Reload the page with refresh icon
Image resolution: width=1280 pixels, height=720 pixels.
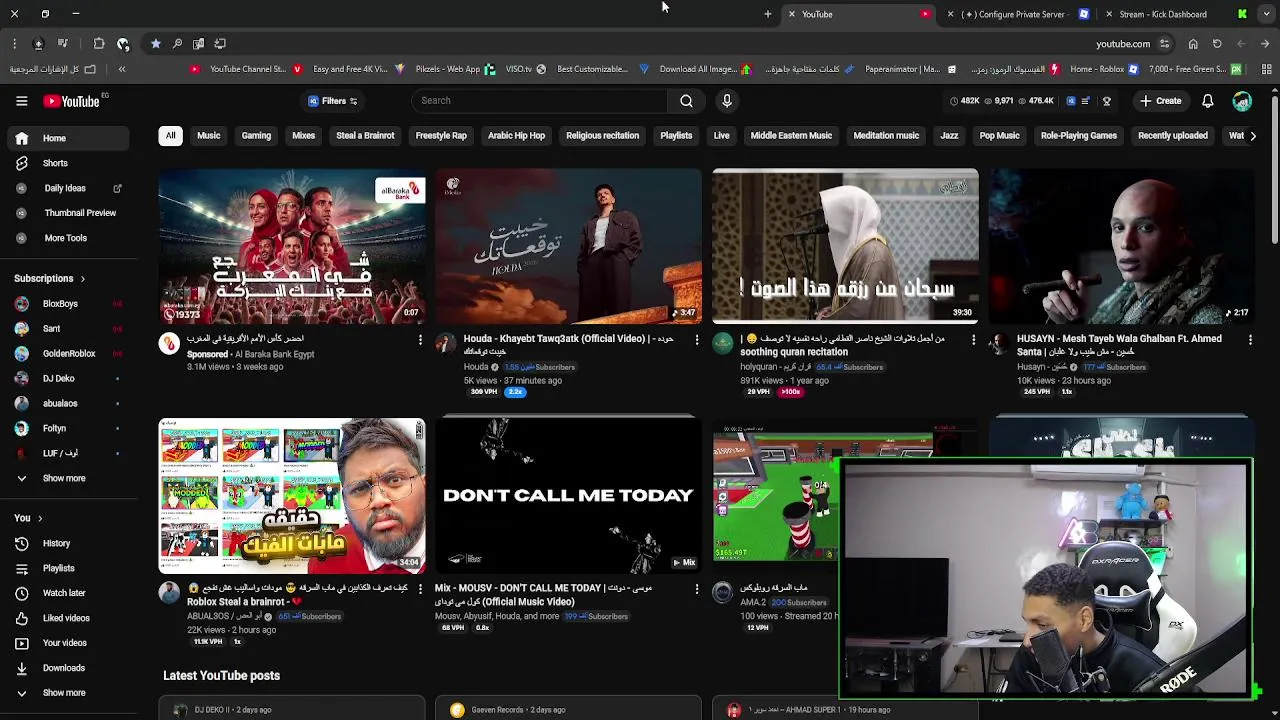(x=1217, y=44)
